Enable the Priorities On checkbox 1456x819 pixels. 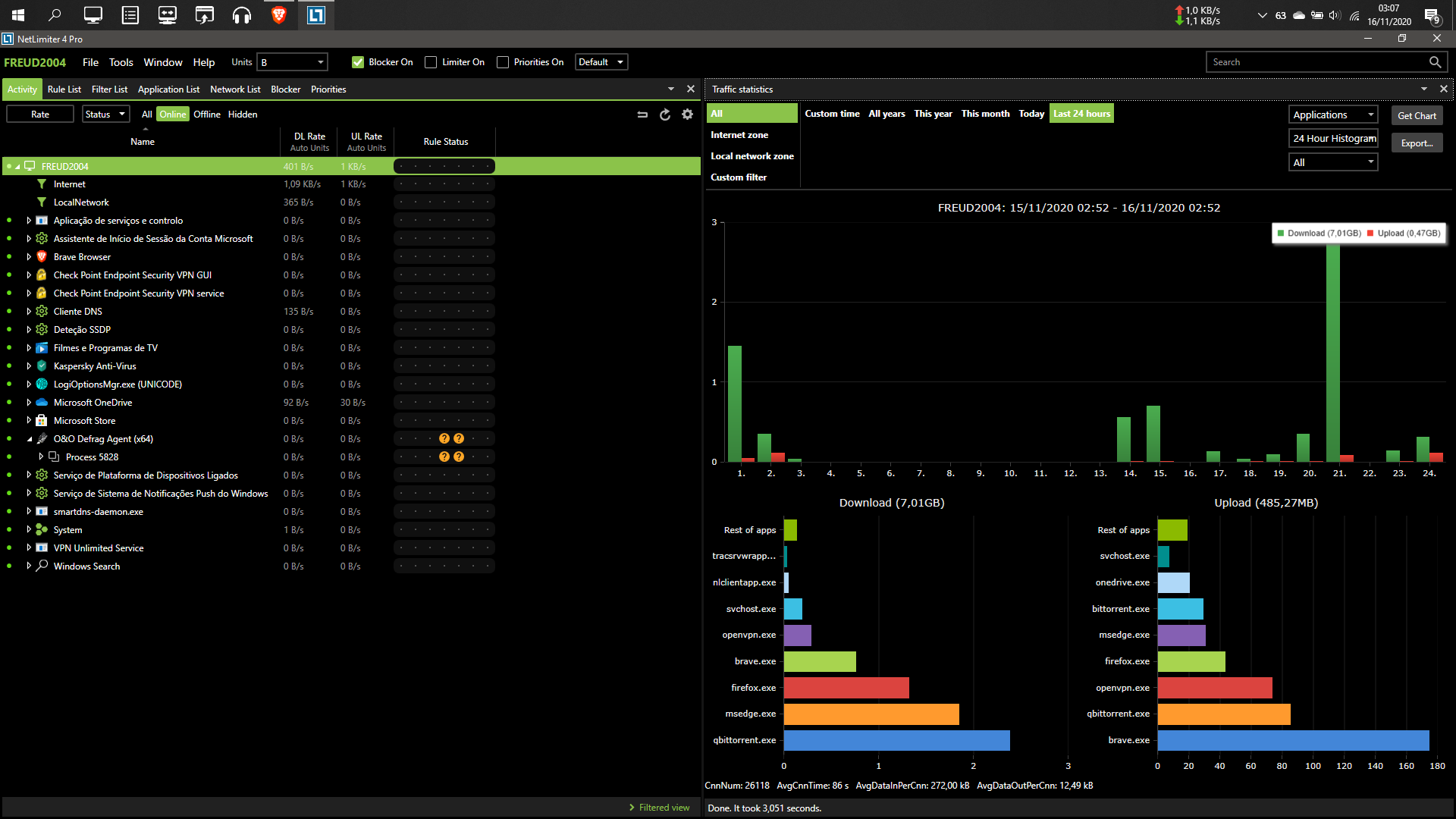[x=503, y=62]
